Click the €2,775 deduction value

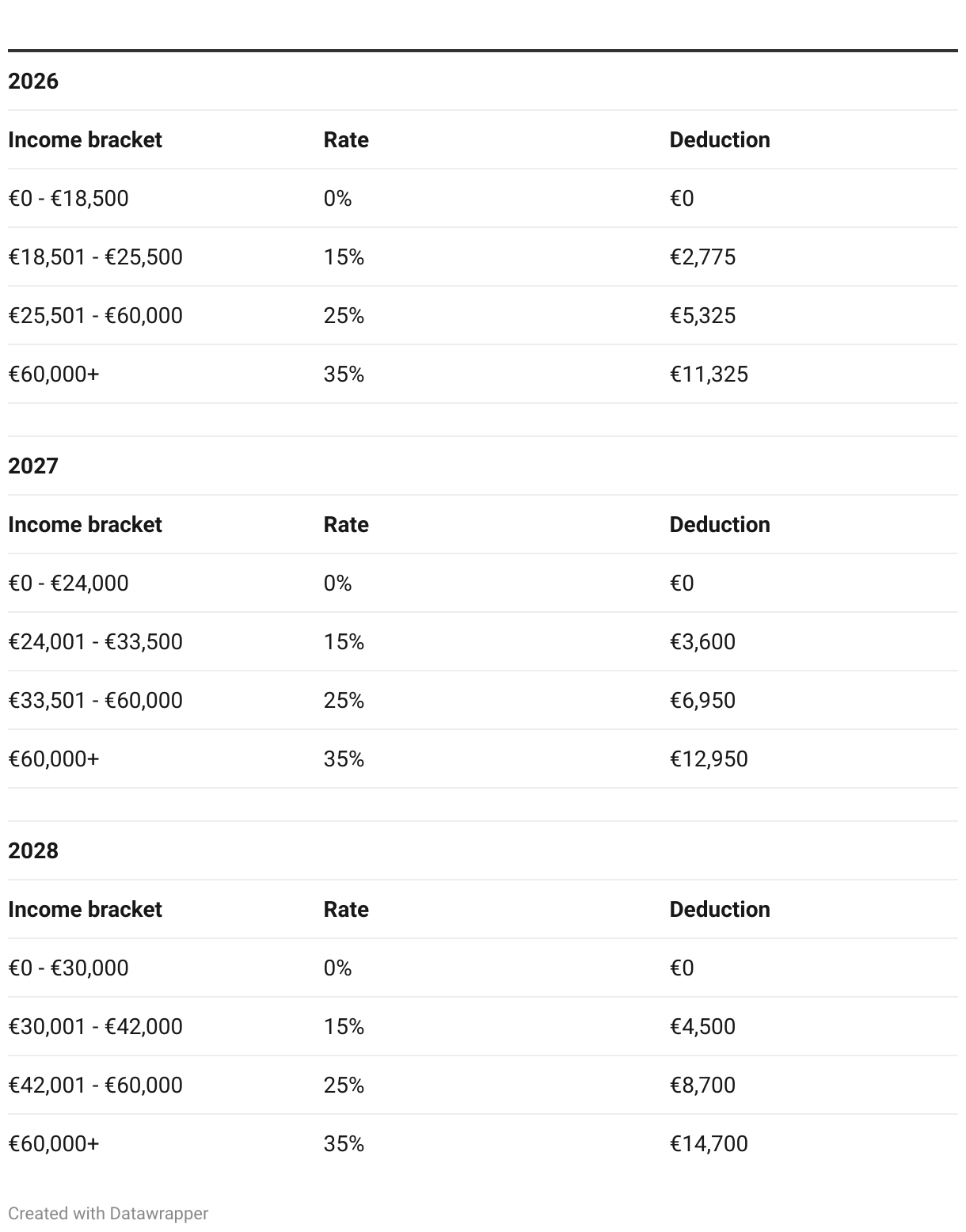tap(702, 257)
